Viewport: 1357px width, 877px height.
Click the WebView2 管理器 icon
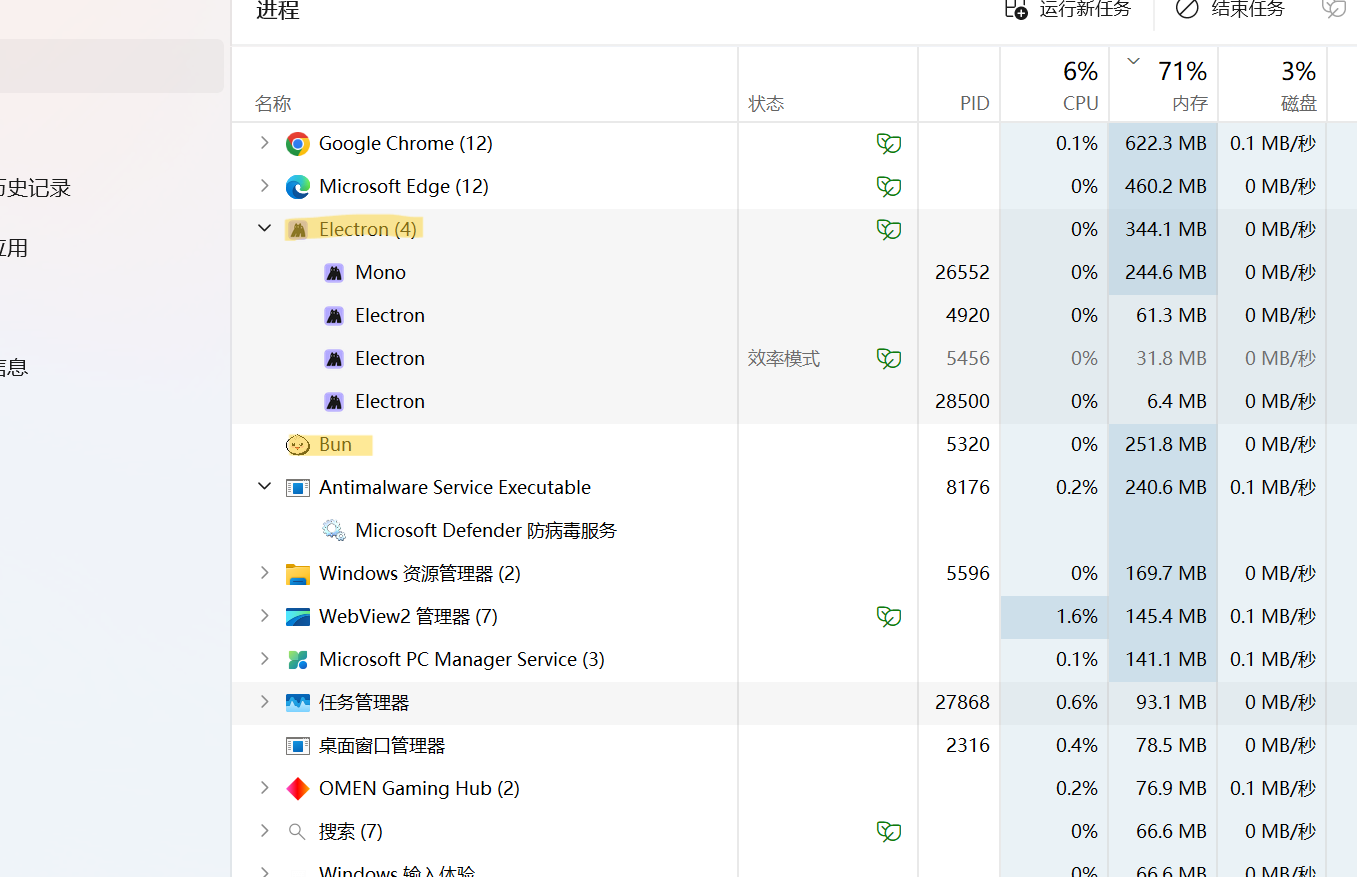click(x=297, y=617)
